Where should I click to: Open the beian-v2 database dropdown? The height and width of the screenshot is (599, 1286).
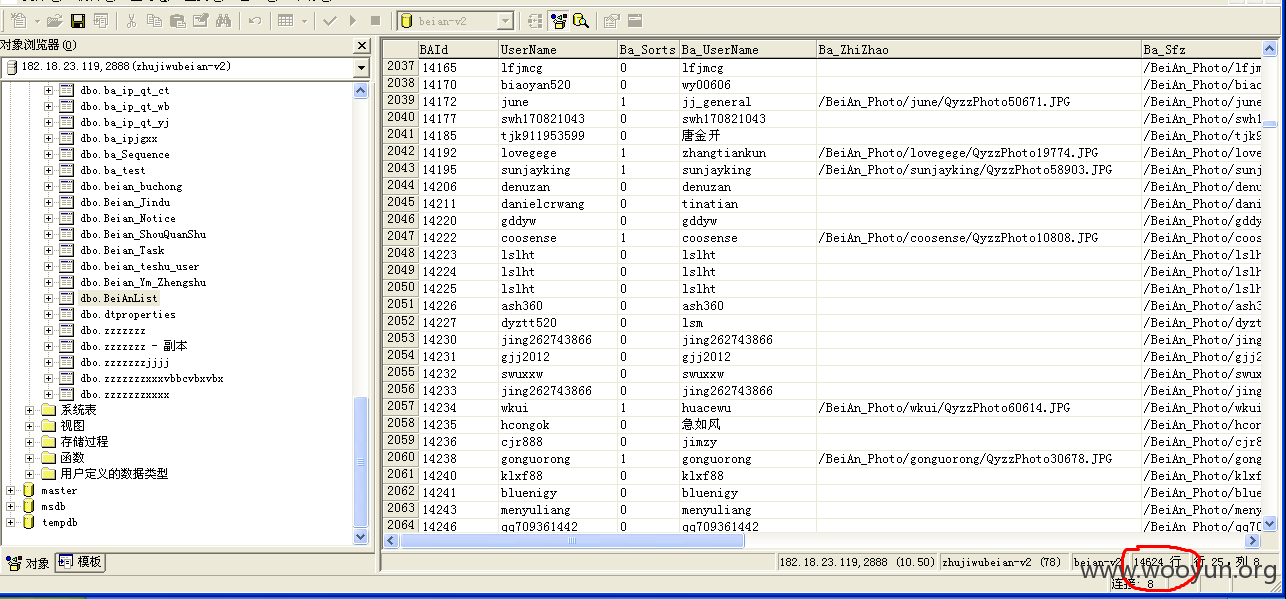pyautogui.click(x=506, y=21)
